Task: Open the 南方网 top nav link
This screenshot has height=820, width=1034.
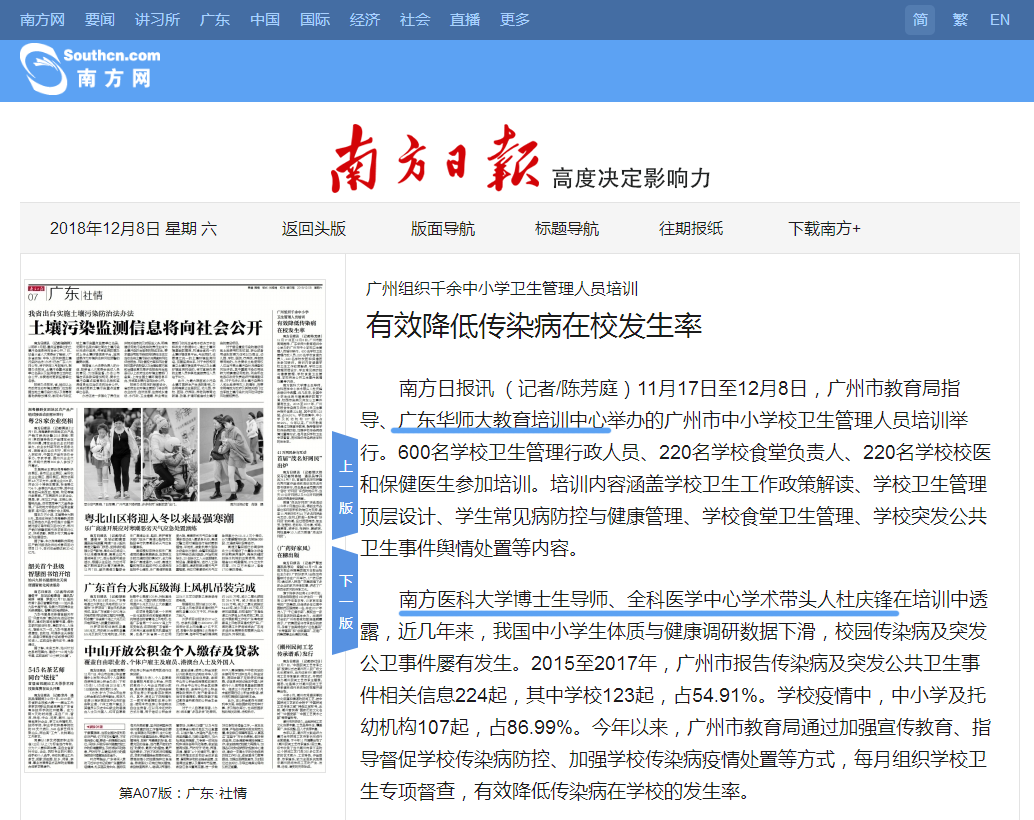Action: (x=42, y=20)
